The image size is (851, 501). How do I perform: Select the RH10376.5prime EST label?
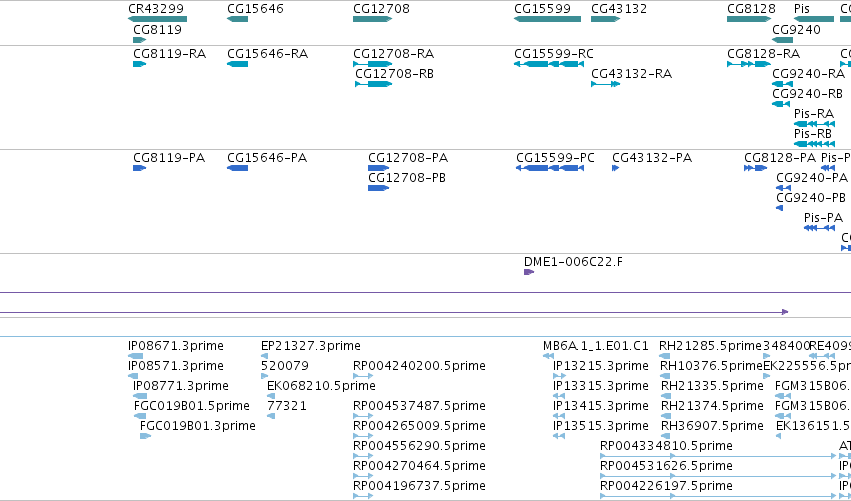[712, 366]
